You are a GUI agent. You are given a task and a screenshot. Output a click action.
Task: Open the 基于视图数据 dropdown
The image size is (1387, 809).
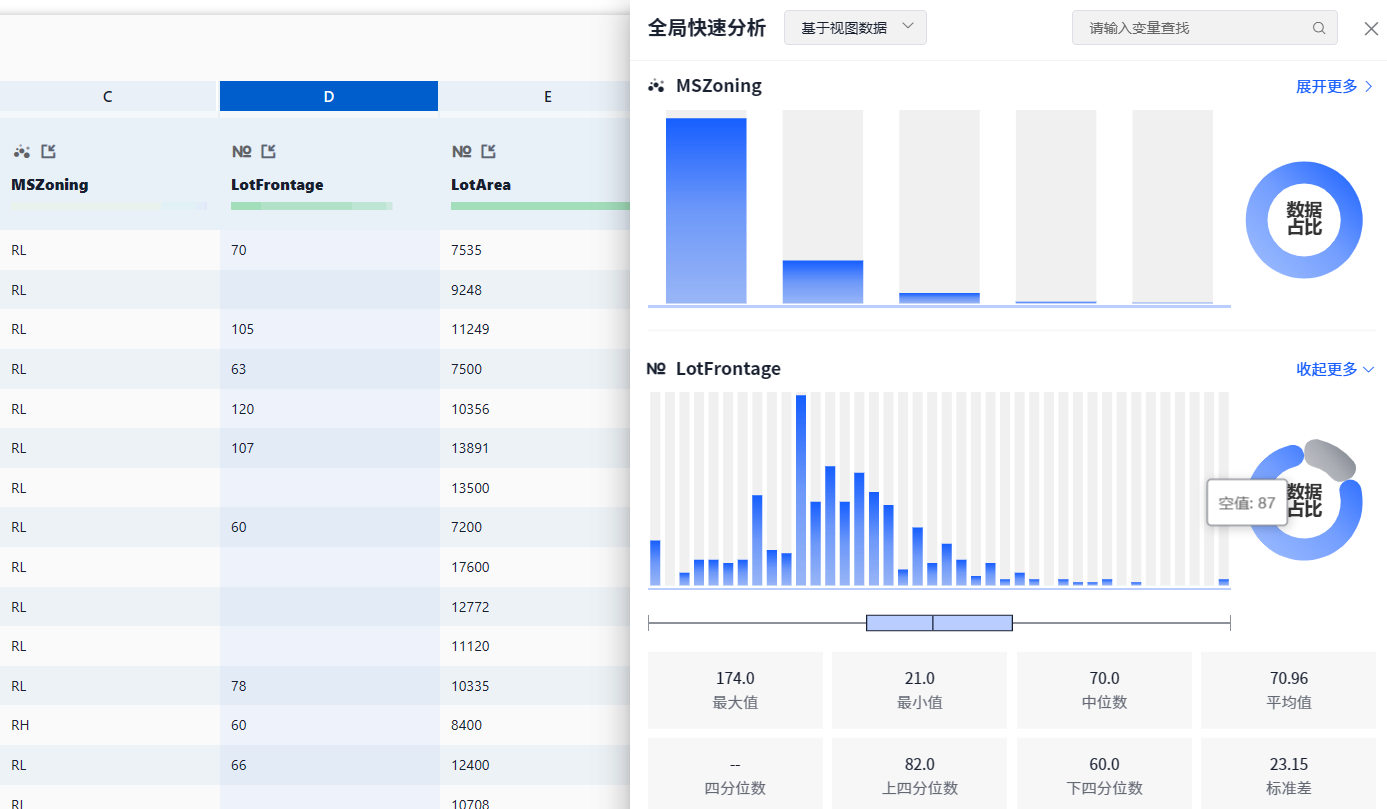point(855,28)
